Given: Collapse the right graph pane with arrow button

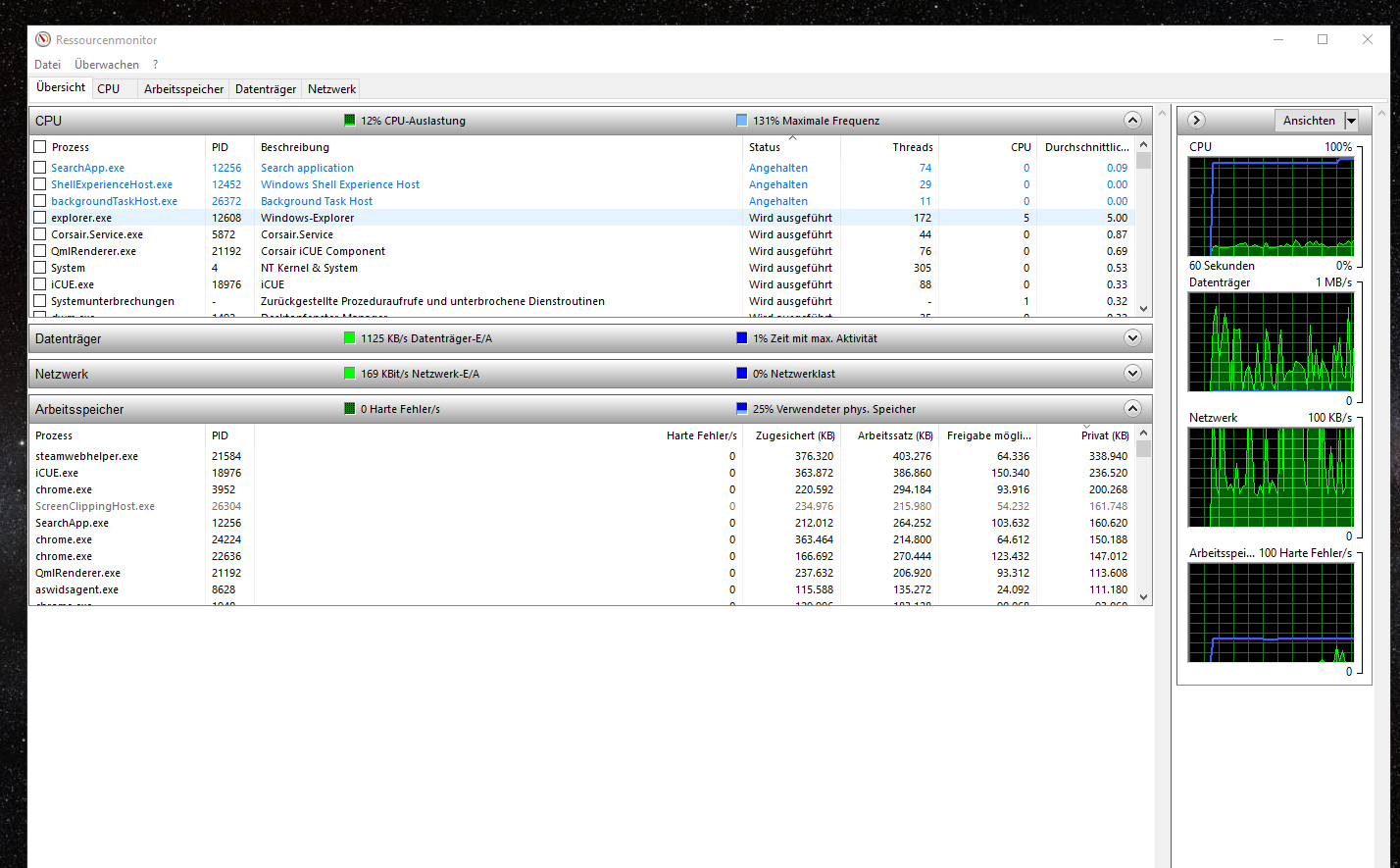Looking at the screenshot, I should pyautogui.click(x=1196, y=120).
